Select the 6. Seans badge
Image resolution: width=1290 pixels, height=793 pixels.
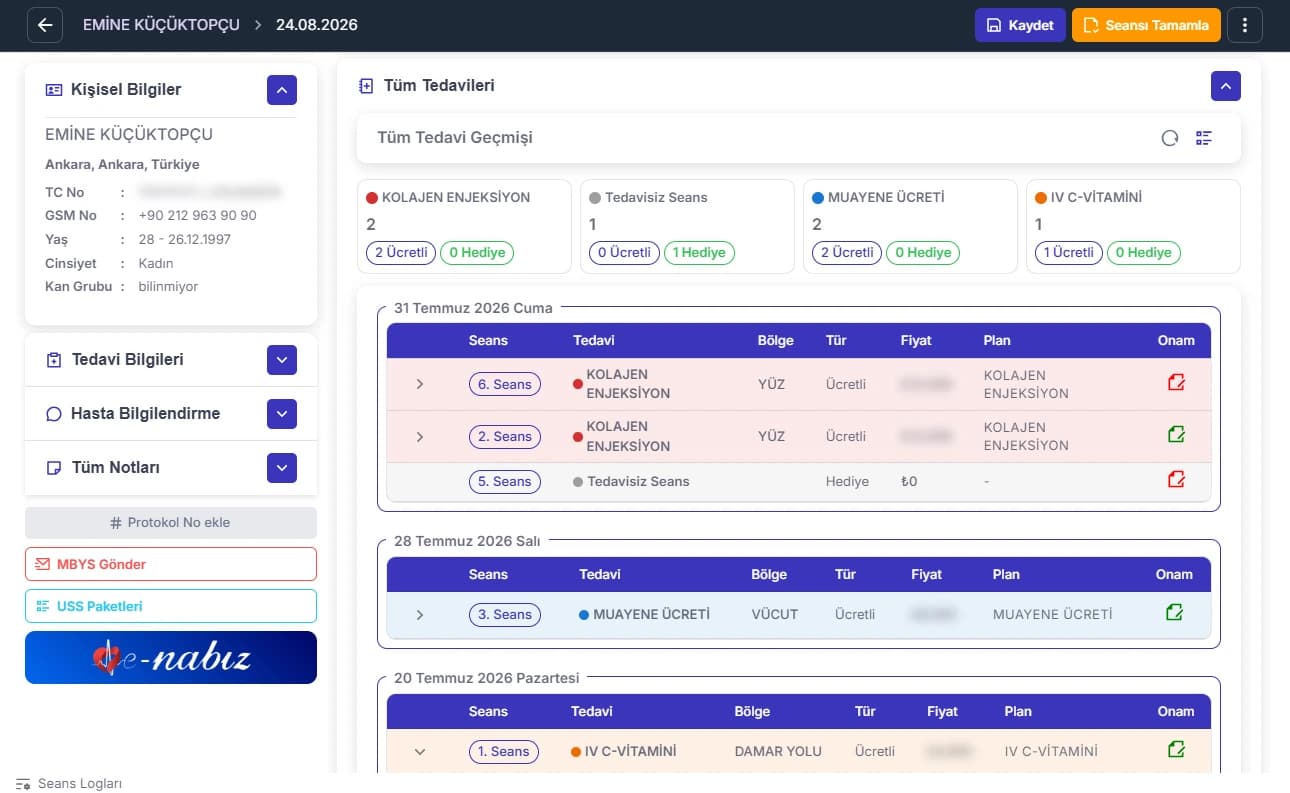pos(505,384)
